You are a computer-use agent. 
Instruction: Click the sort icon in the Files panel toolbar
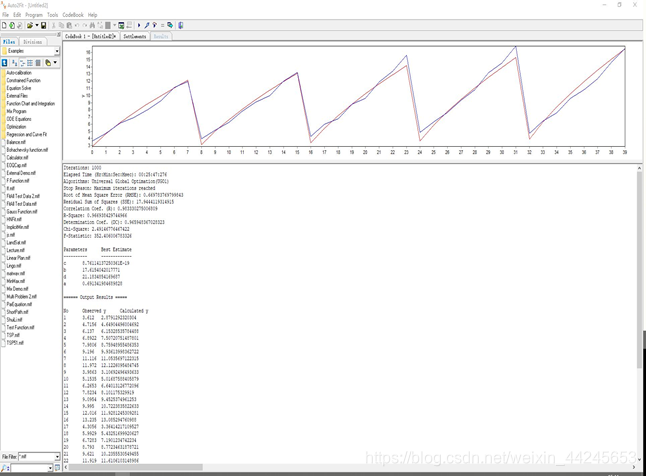pyautogui.click(x=15, y=63)
